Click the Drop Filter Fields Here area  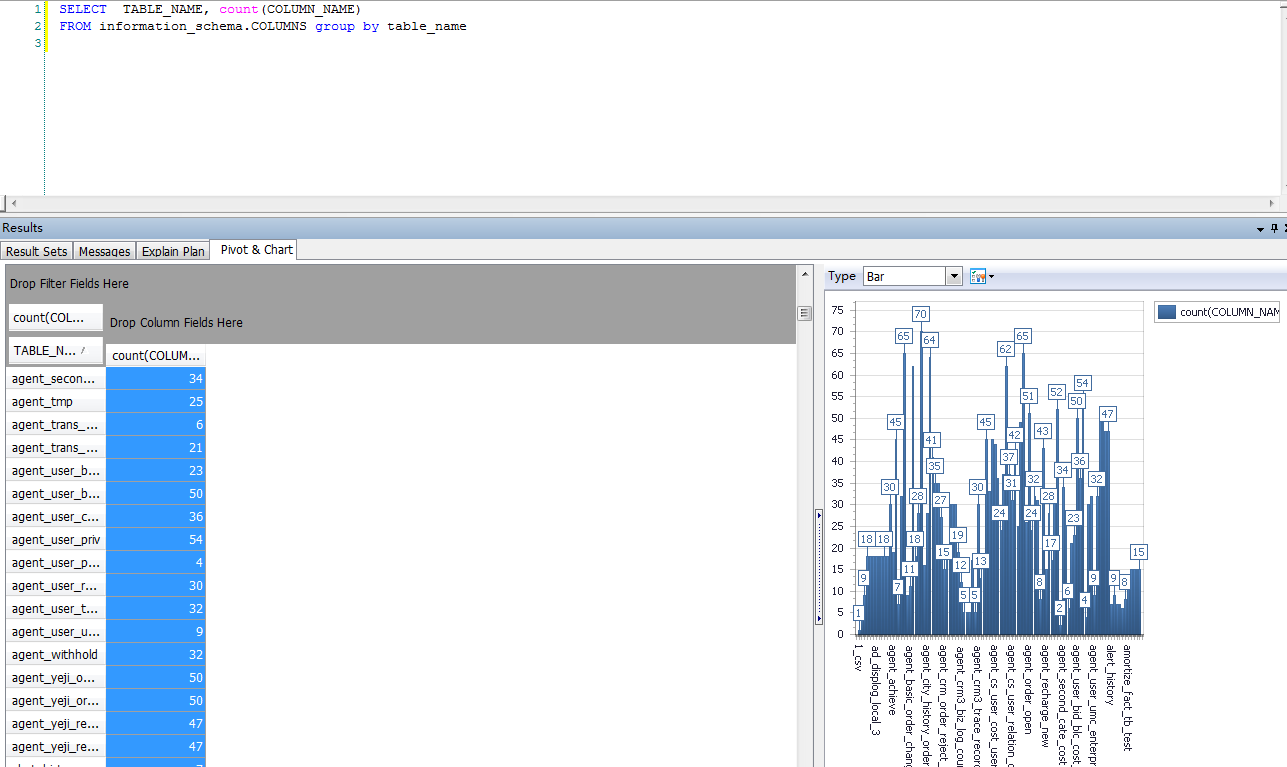69,284
